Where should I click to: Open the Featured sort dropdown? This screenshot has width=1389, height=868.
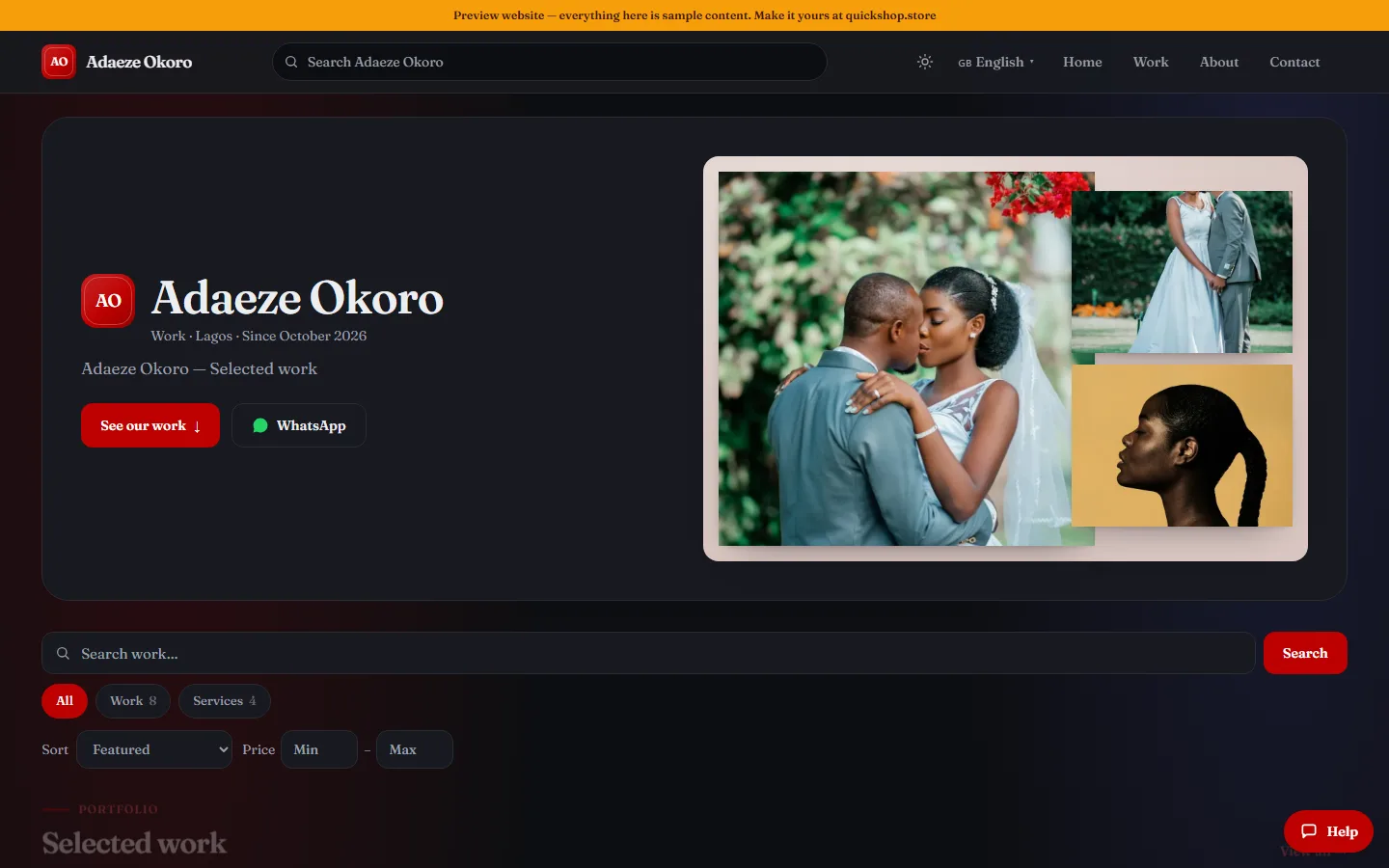(154, 749)
